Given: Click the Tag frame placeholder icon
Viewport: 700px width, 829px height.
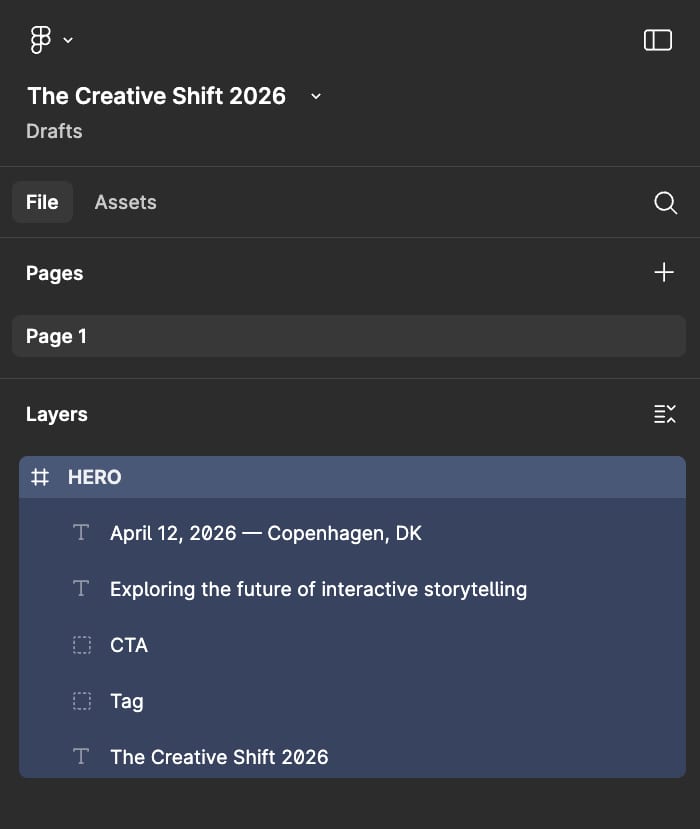Looking at the screenshot, I should [x=81, y=701].
